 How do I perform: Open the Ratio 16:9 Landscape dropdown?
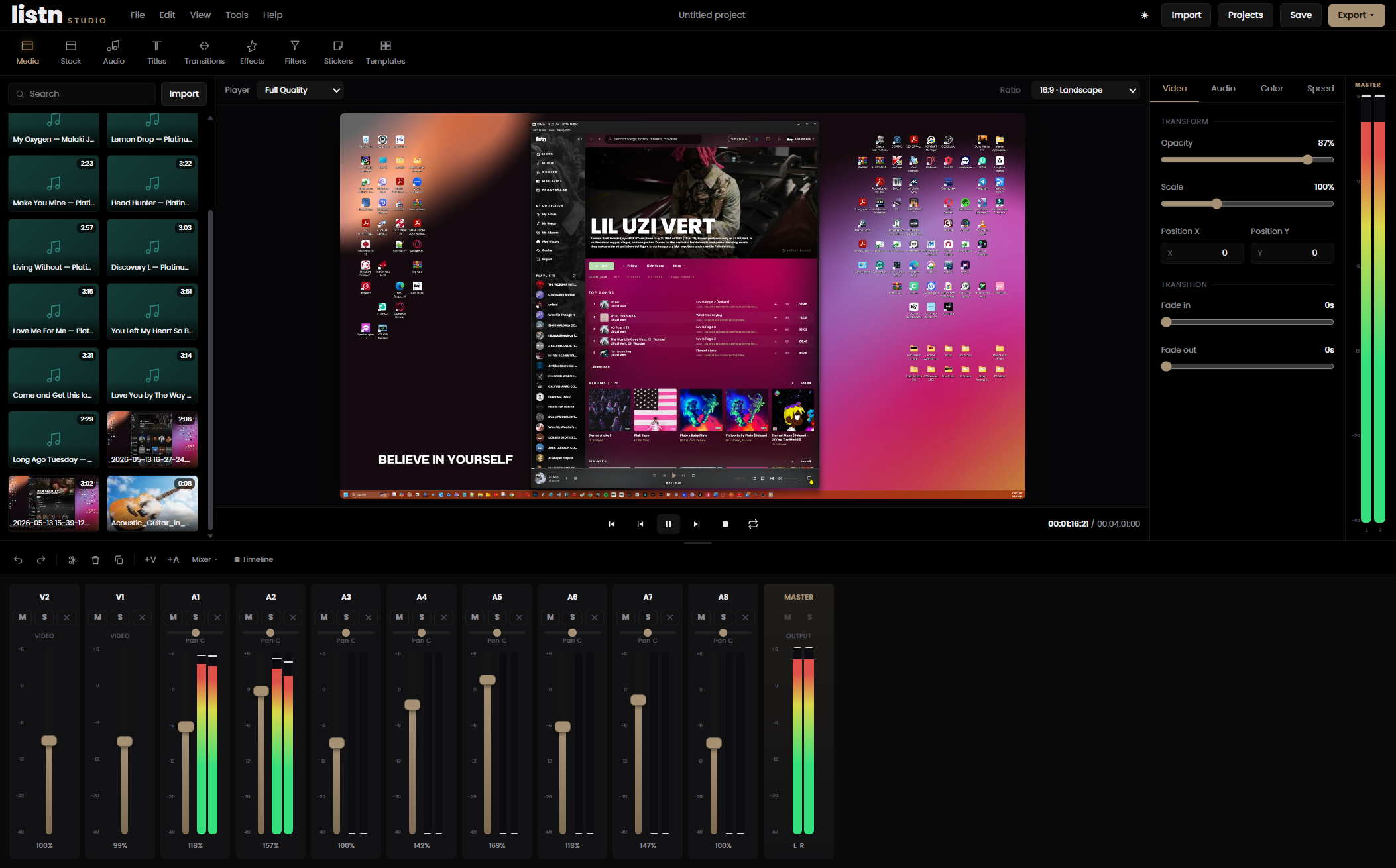pos(1086,90)
